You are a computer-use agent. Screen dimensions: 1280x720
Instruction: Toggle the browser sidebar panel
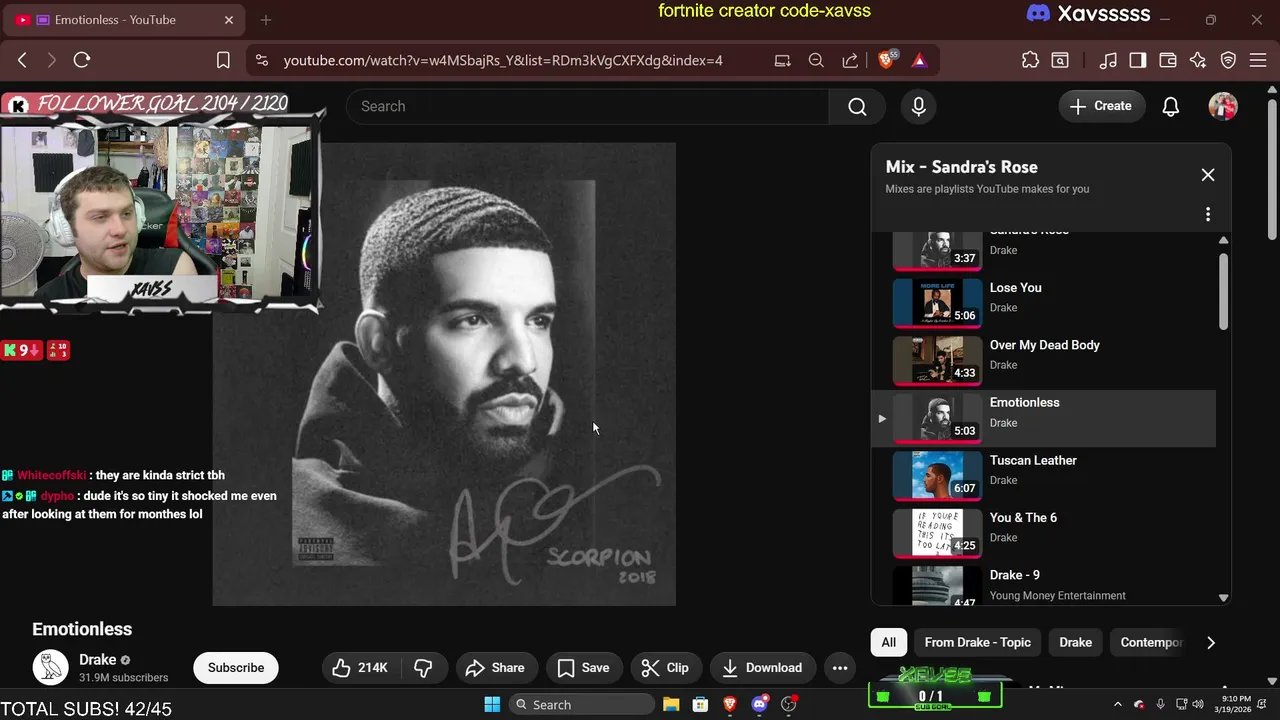click(1138, 60)
